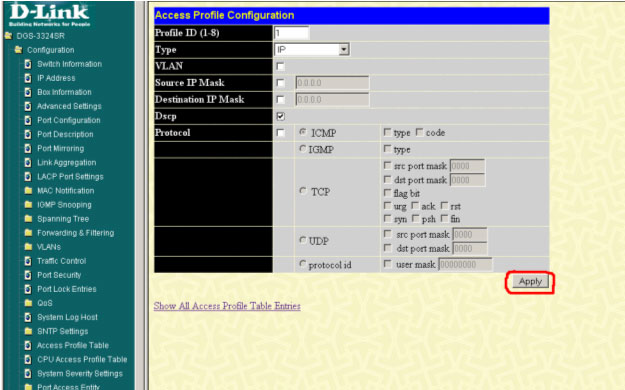Viewport: 625px width, 390px height.
Task: Click the IP Address page icon
Action: (x=28, y=78)
